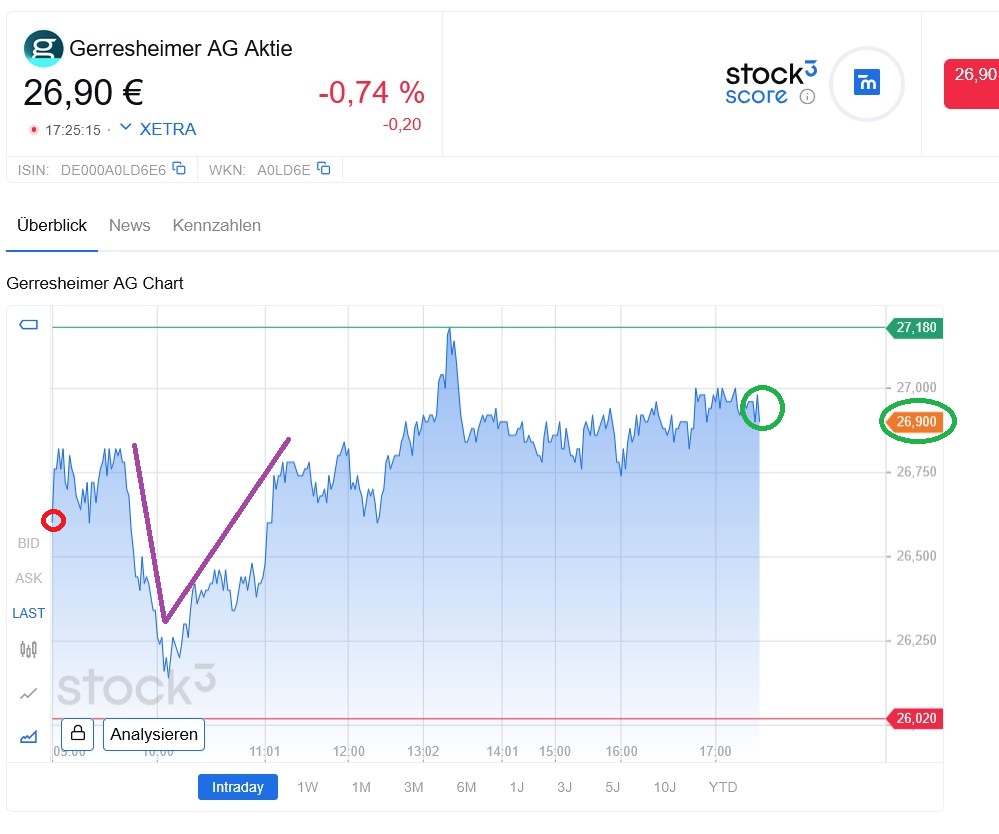Copy the WKN to clipboard
This screenshot has width=999, height=834.
coord(324,169)
